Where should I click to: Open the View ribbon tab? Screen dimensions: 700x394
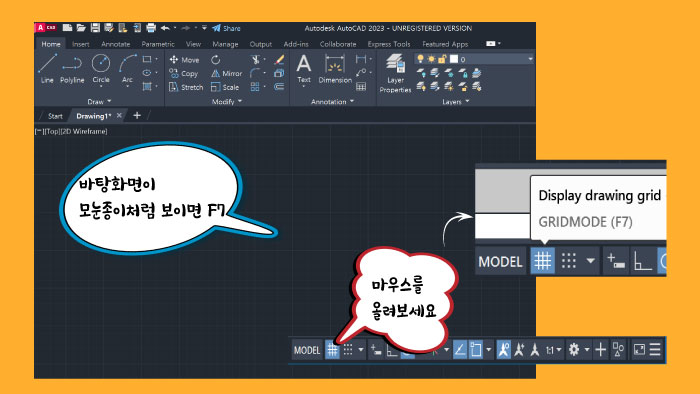pyautogui.click(x=193, y=44)
